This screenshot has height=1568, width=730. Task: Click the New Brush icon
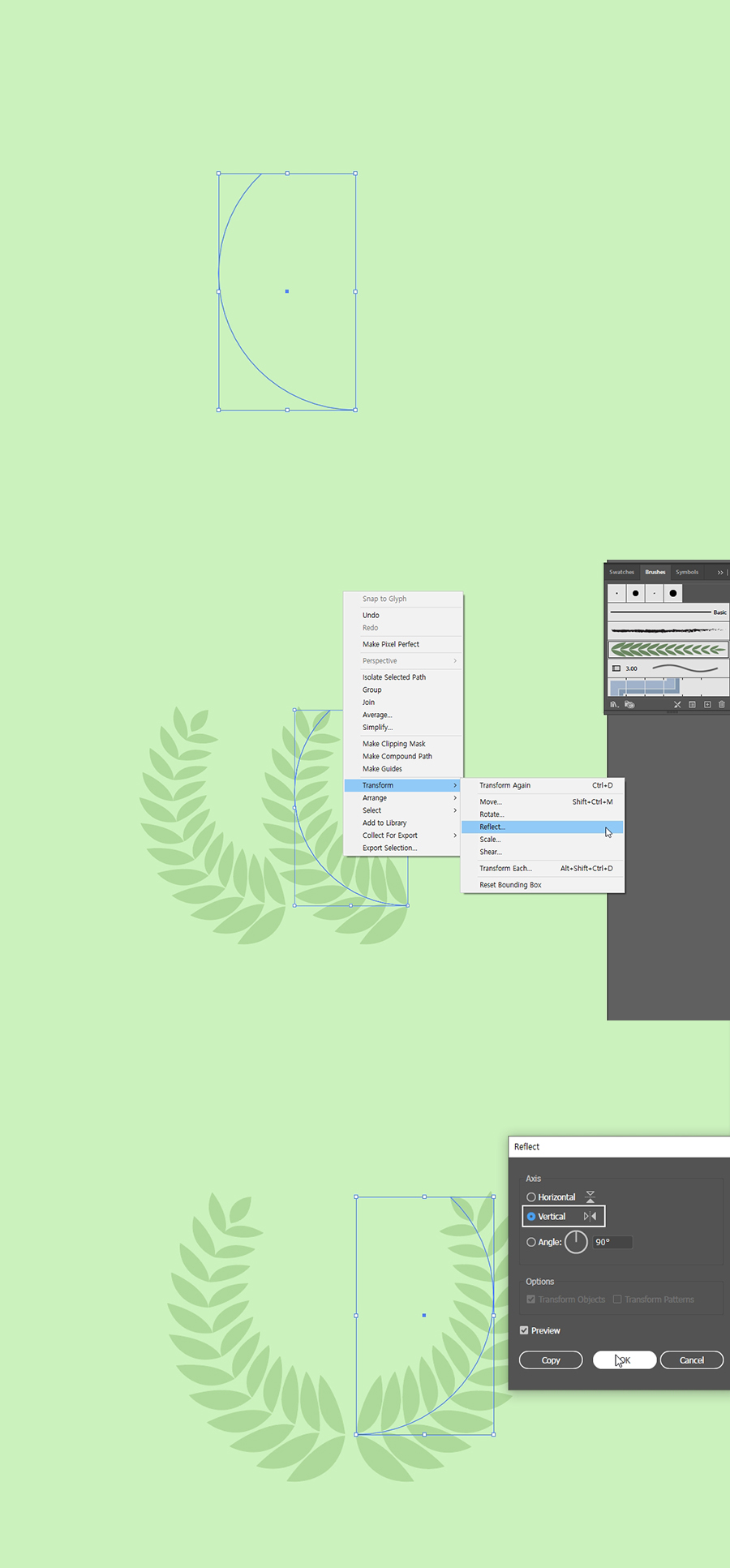pyautogui.click(x=707, y=704)
